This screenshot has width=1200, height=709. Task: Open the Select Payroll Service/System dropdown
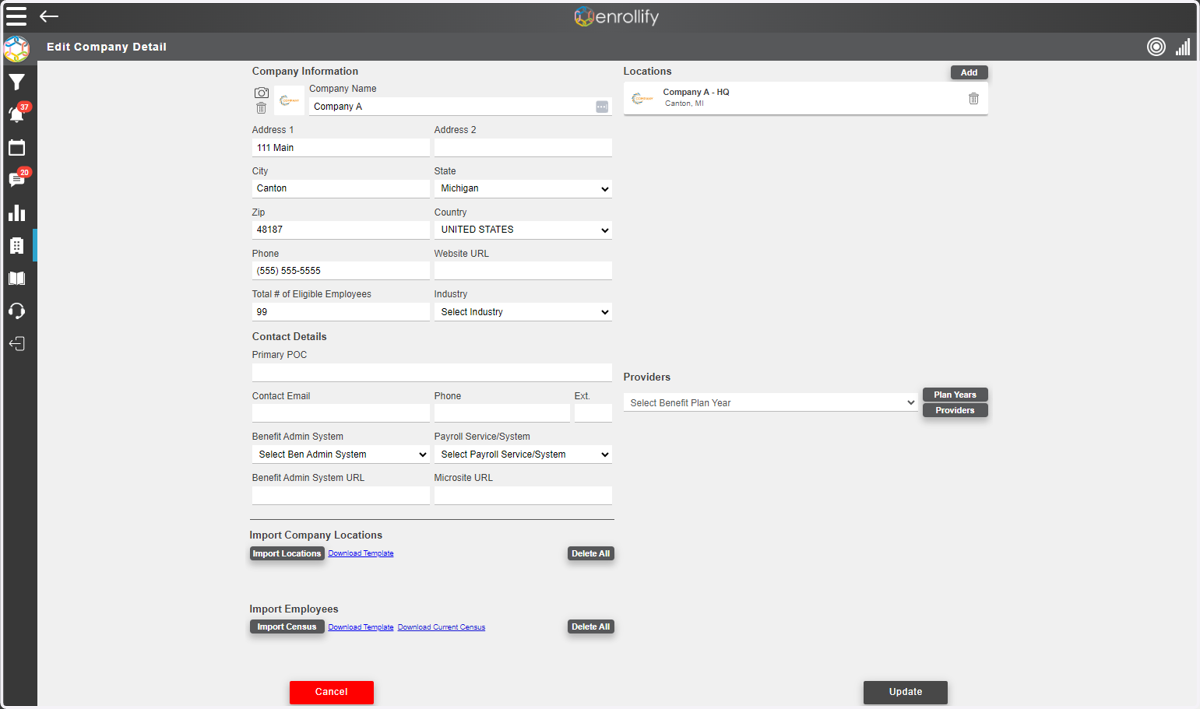523,454
